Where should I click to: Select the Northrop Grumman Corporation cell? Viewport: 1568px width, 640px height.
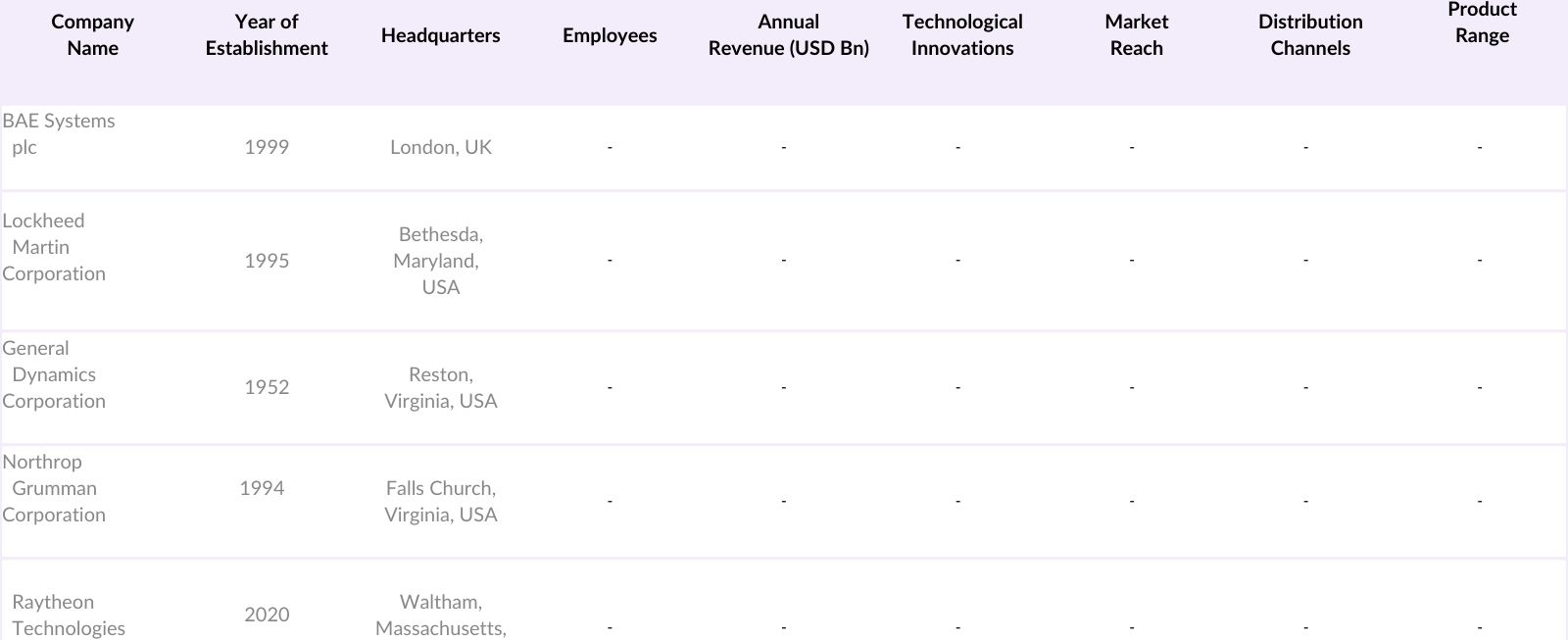click(x=54, y=488)
